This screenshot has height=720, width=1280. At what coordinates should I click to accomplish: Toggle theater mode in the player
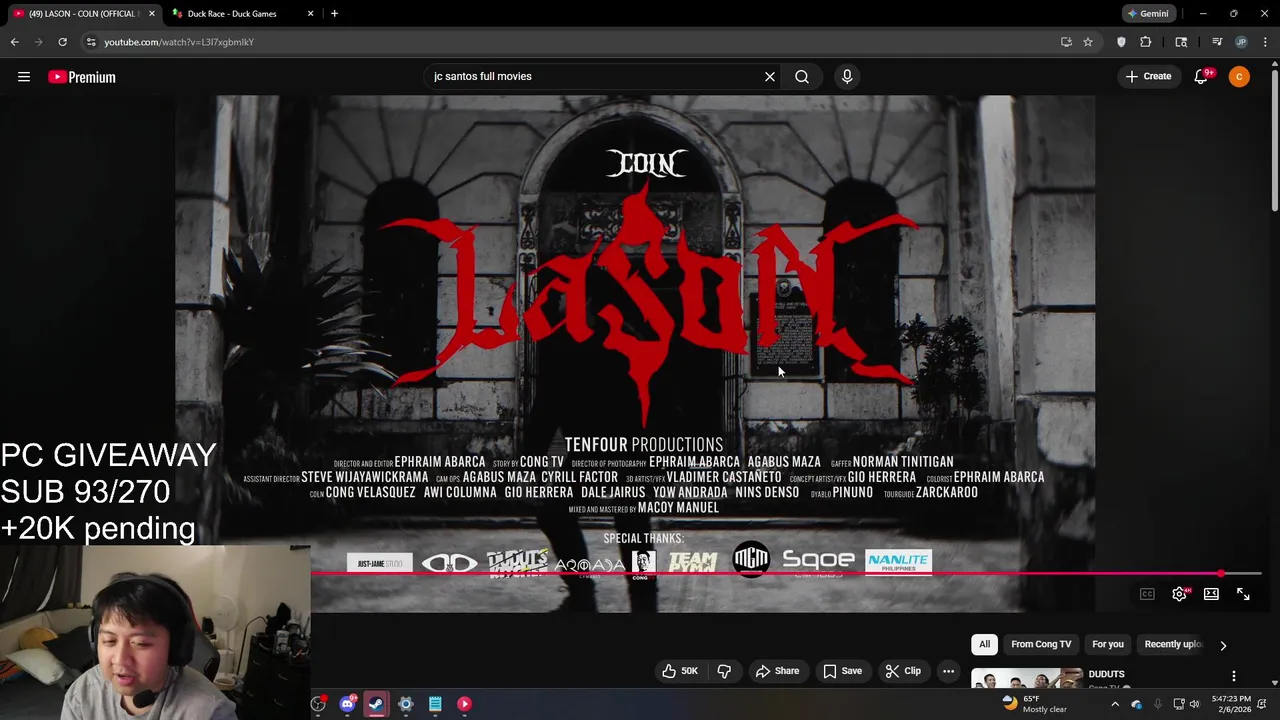click(1211, 594)
